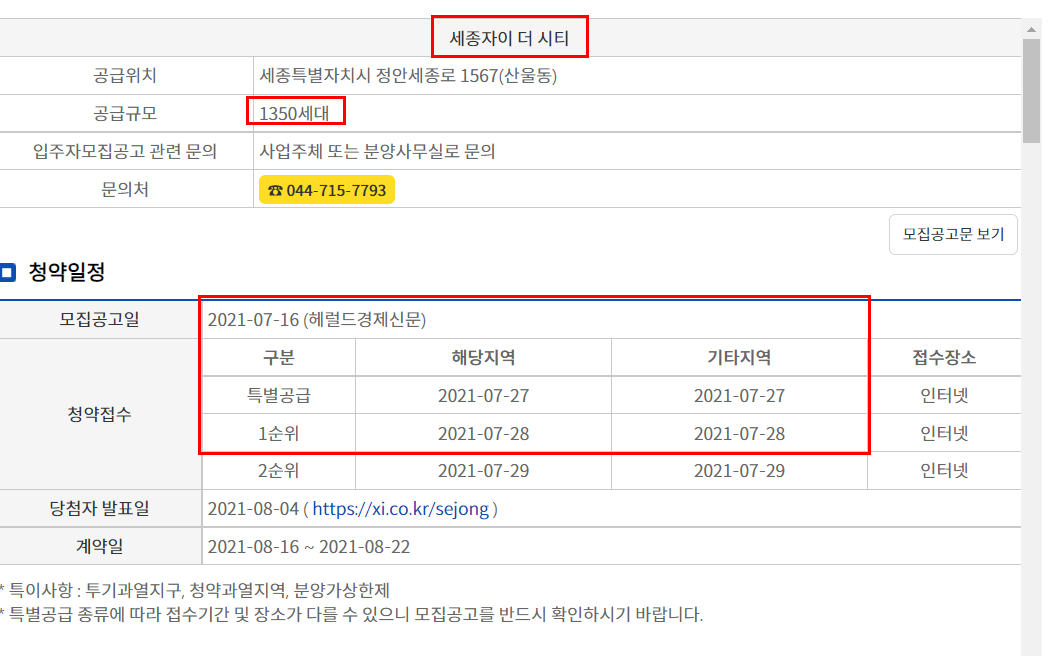
Task: Select 2순위 해당지역 date 2021-07-29
Action: point(483,471)
